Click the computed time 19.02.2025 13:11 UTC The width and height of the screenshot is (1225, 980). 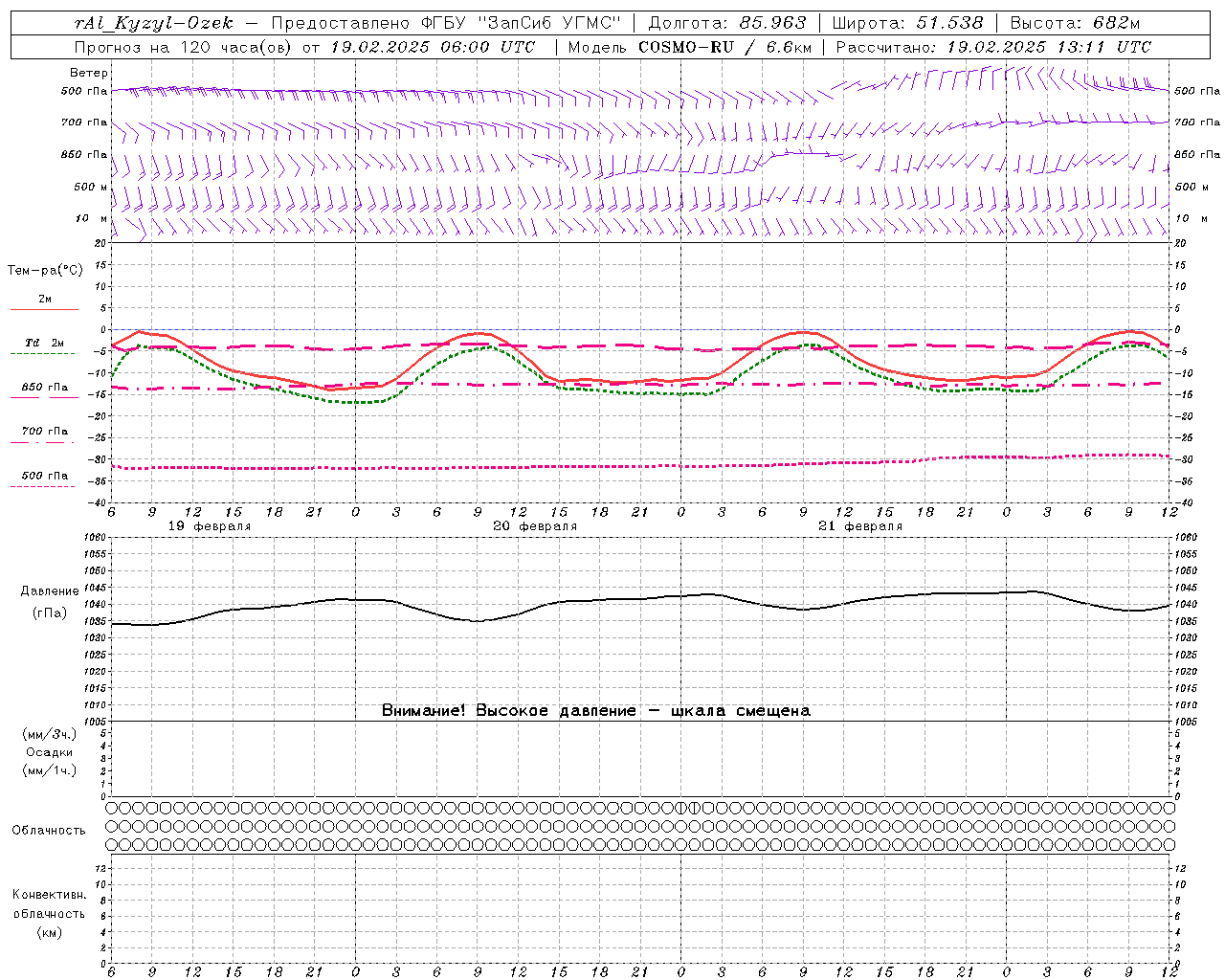1049,47
